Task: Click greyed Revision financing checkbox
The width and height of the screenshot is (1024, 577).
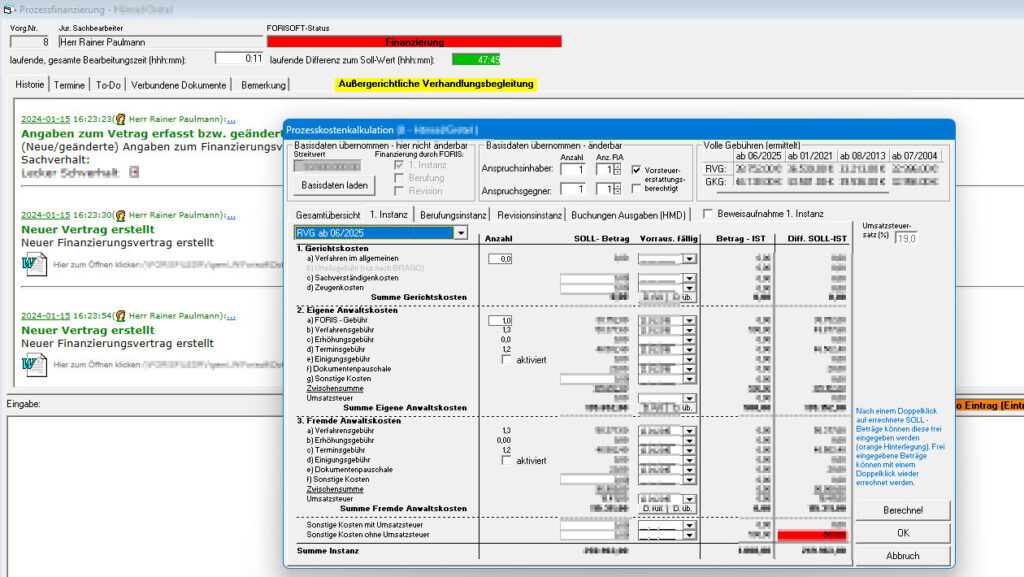Action: tap(399, 191)
